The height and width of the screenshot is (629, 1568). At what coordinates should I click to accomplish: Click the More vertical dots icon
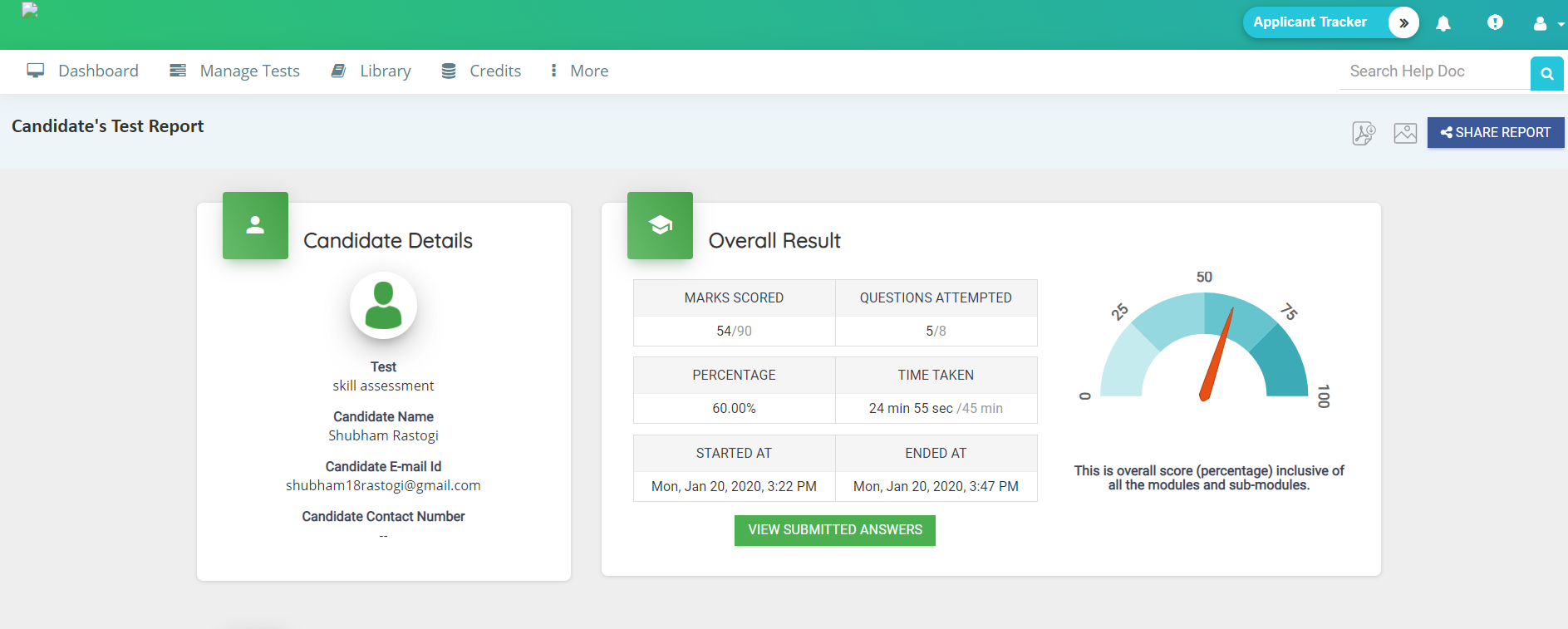[553, 71]
